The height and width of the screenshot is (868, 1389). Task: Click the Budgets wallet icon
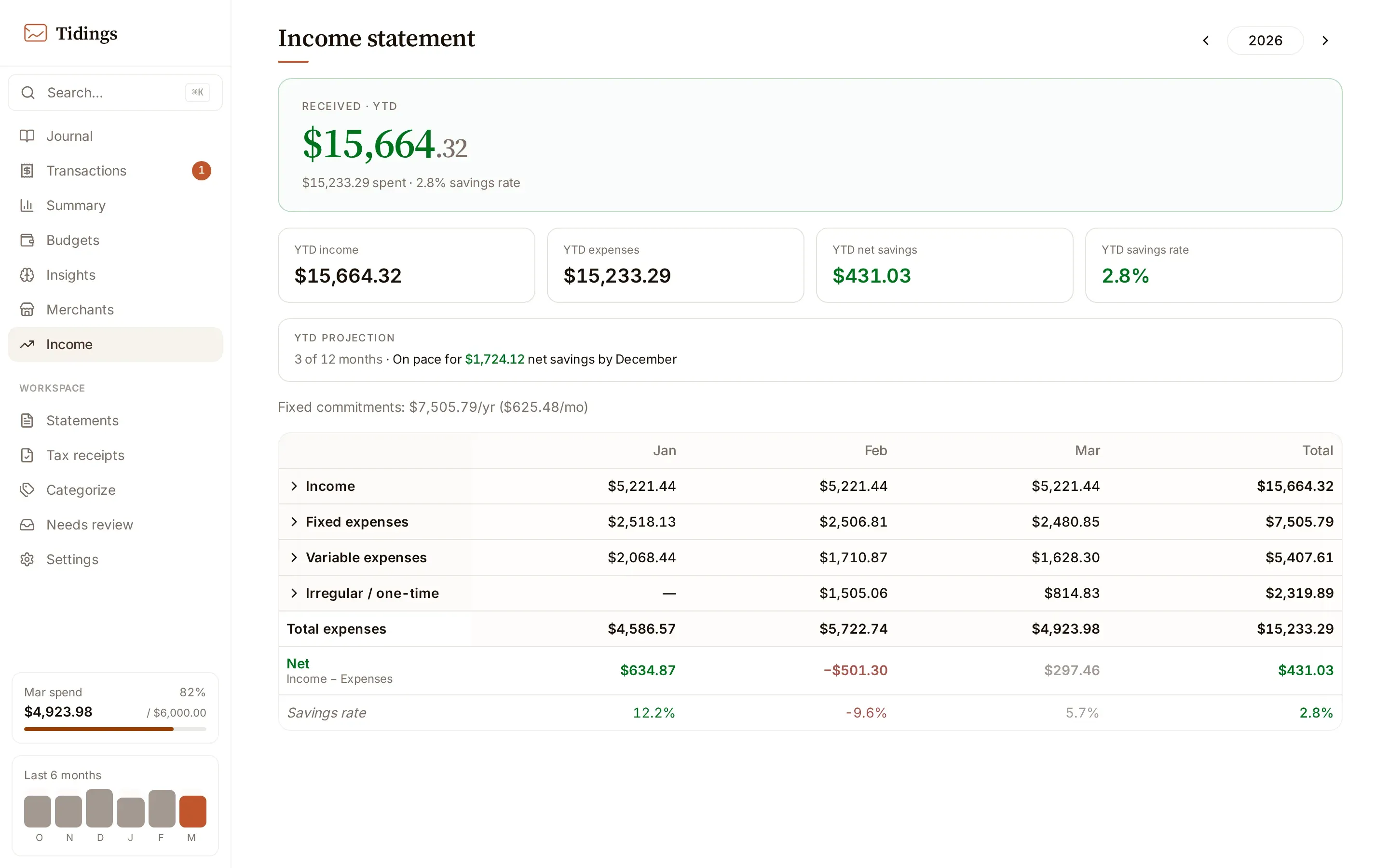coord(27,240)
